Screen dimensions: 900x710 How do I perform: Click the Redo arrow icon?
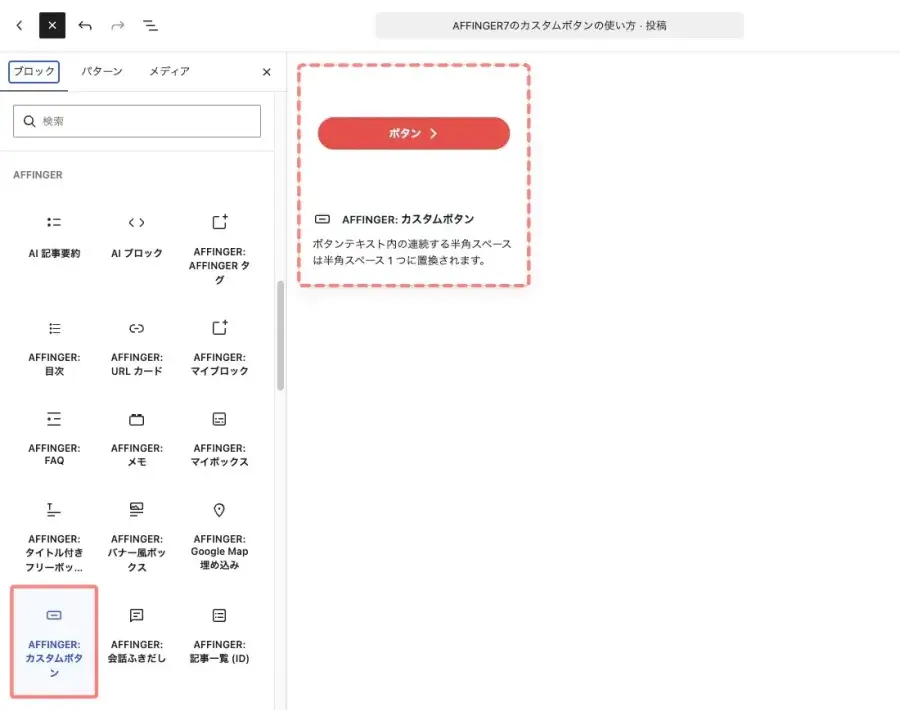coord(118,25)
